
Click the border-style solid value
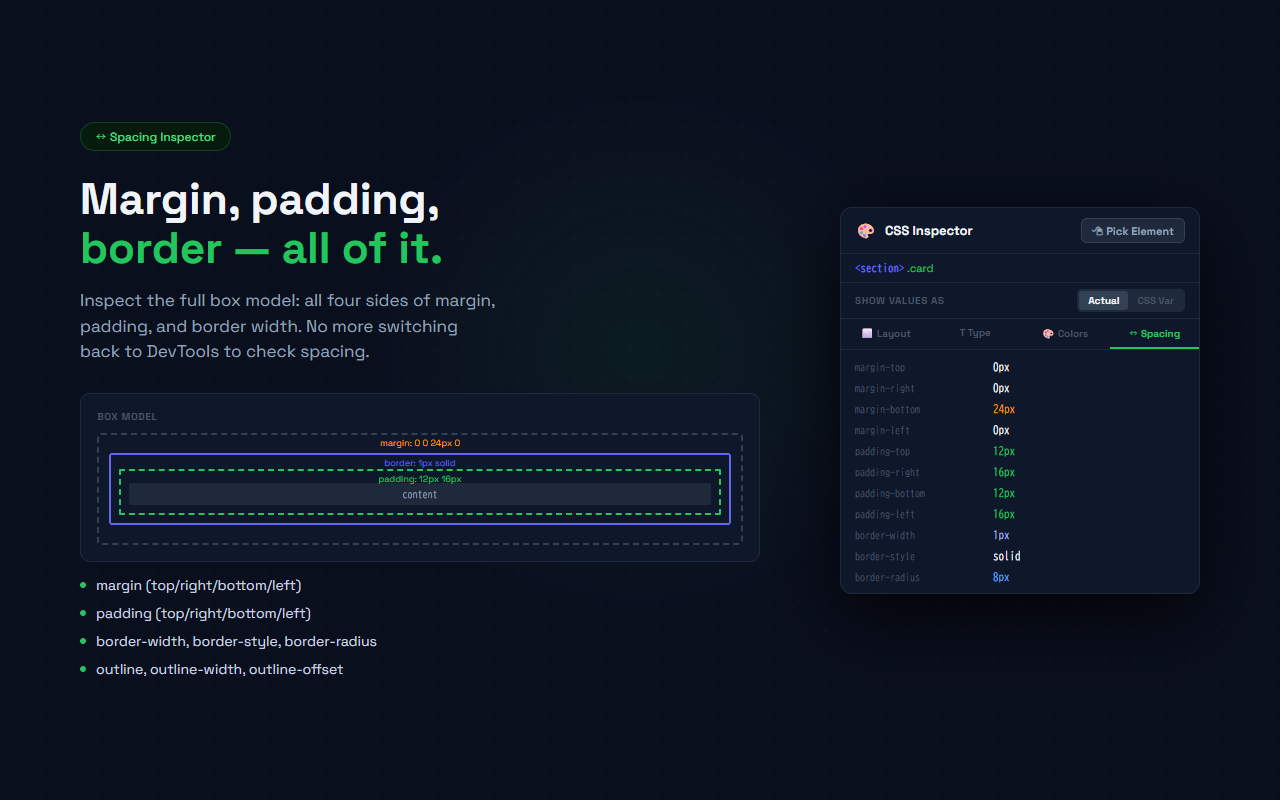(1006, 557)
